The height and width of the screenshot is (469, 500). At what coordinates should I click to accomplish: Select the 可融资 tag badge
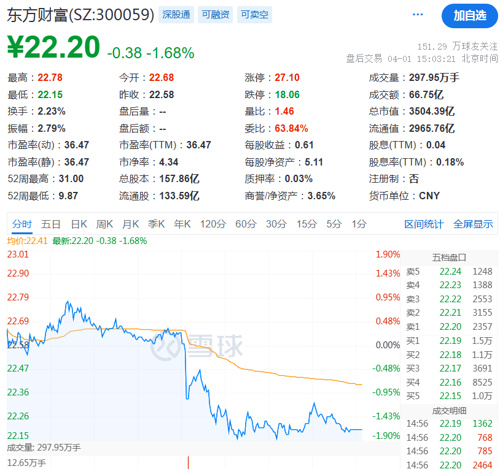tap(215, 15)
